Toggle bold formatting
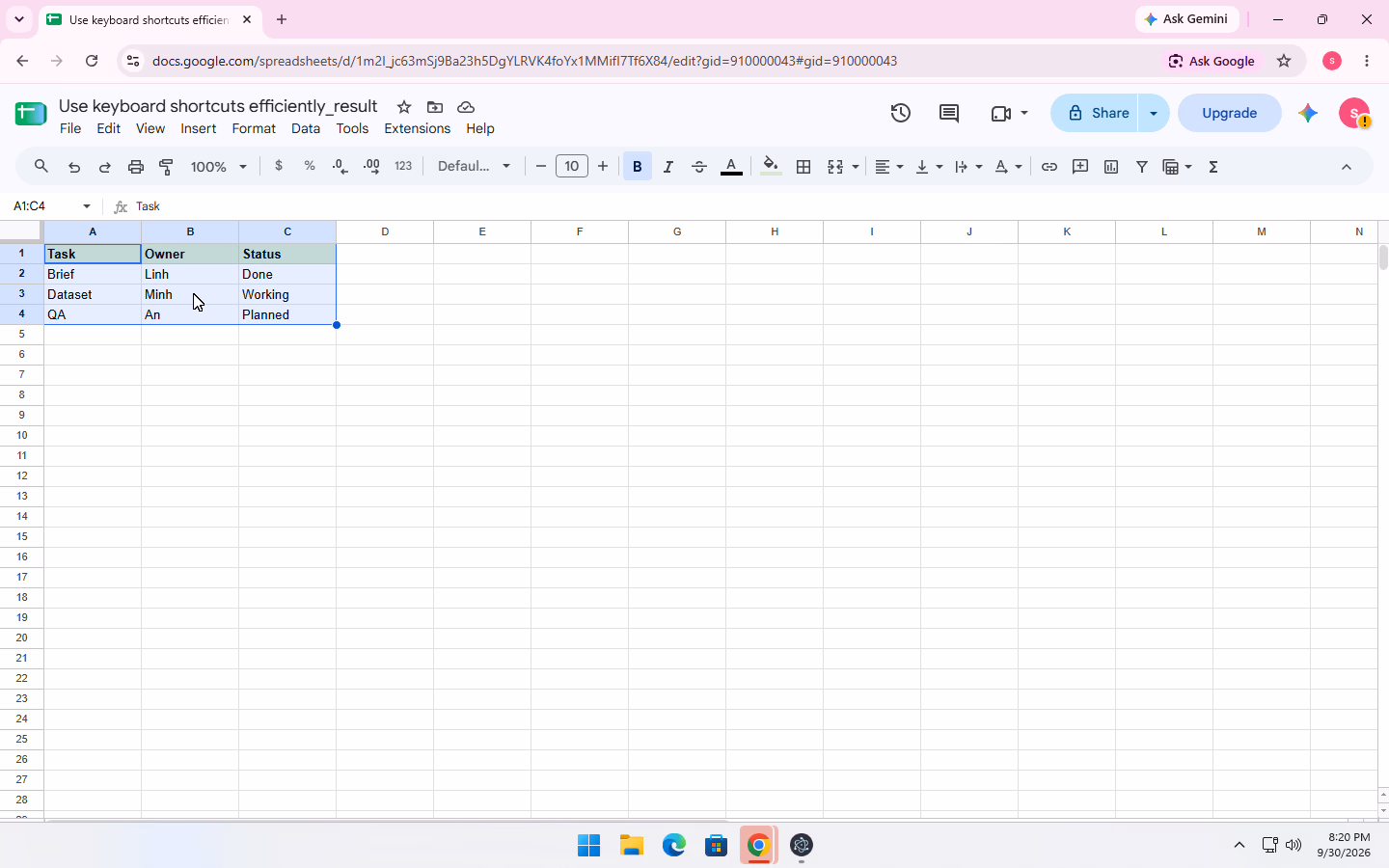 (638, 167)
